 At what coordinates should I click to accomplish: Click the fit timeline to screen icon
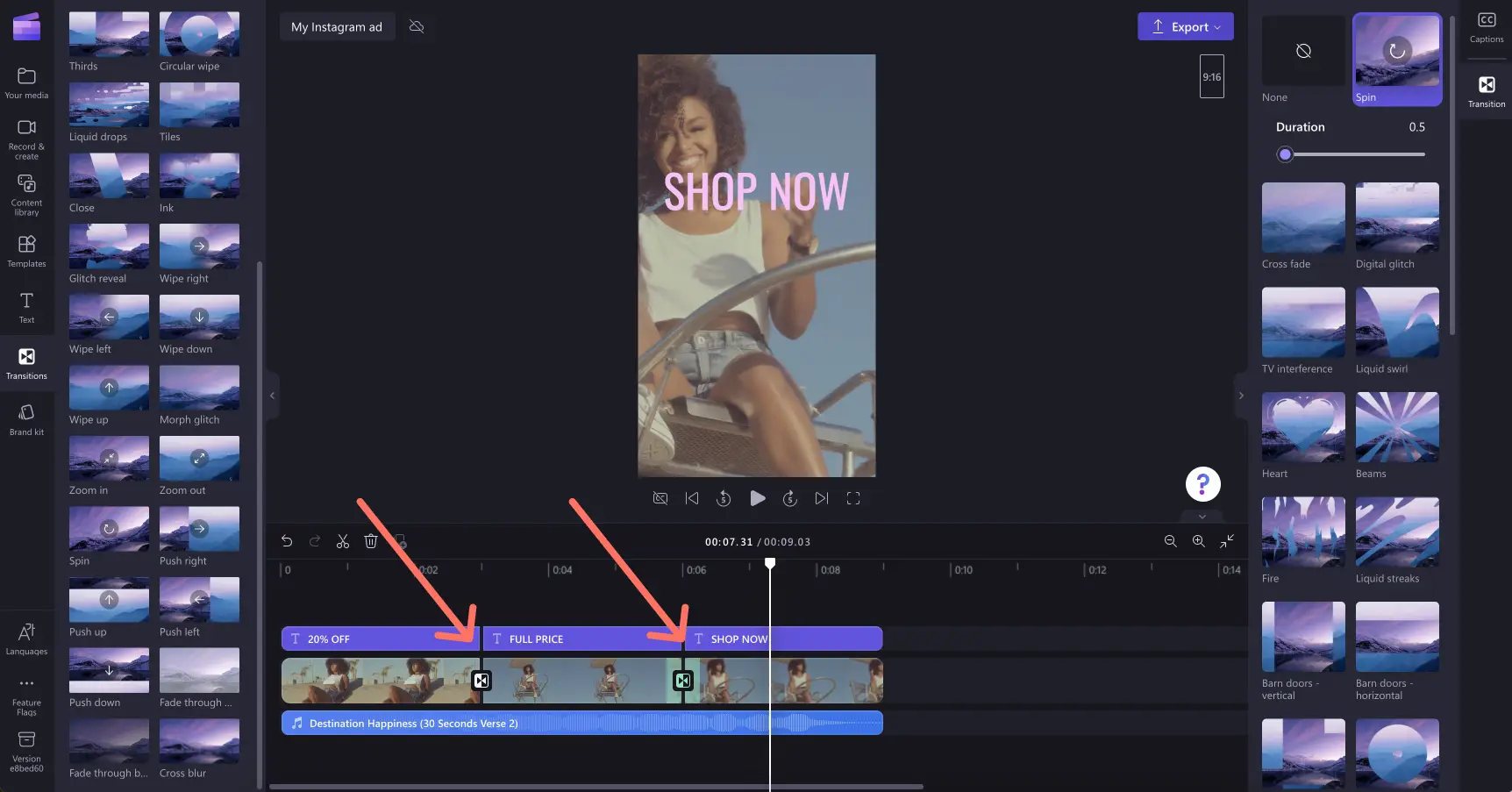(1226, 541)
